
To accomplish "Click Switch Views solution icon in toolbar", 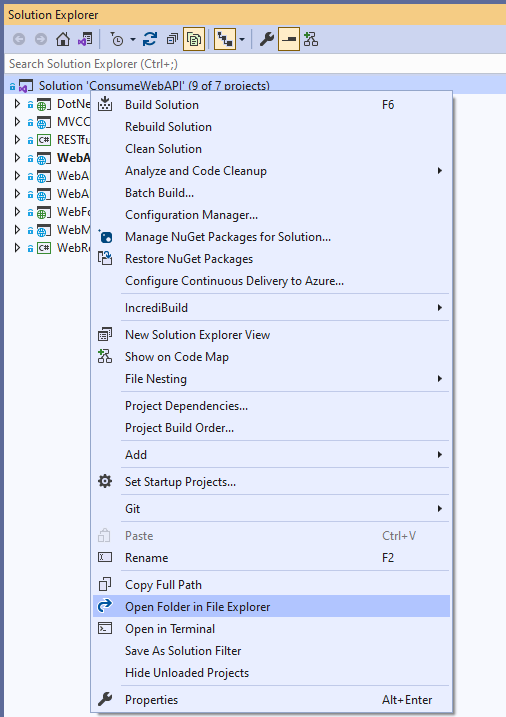I will coord(85,39).
